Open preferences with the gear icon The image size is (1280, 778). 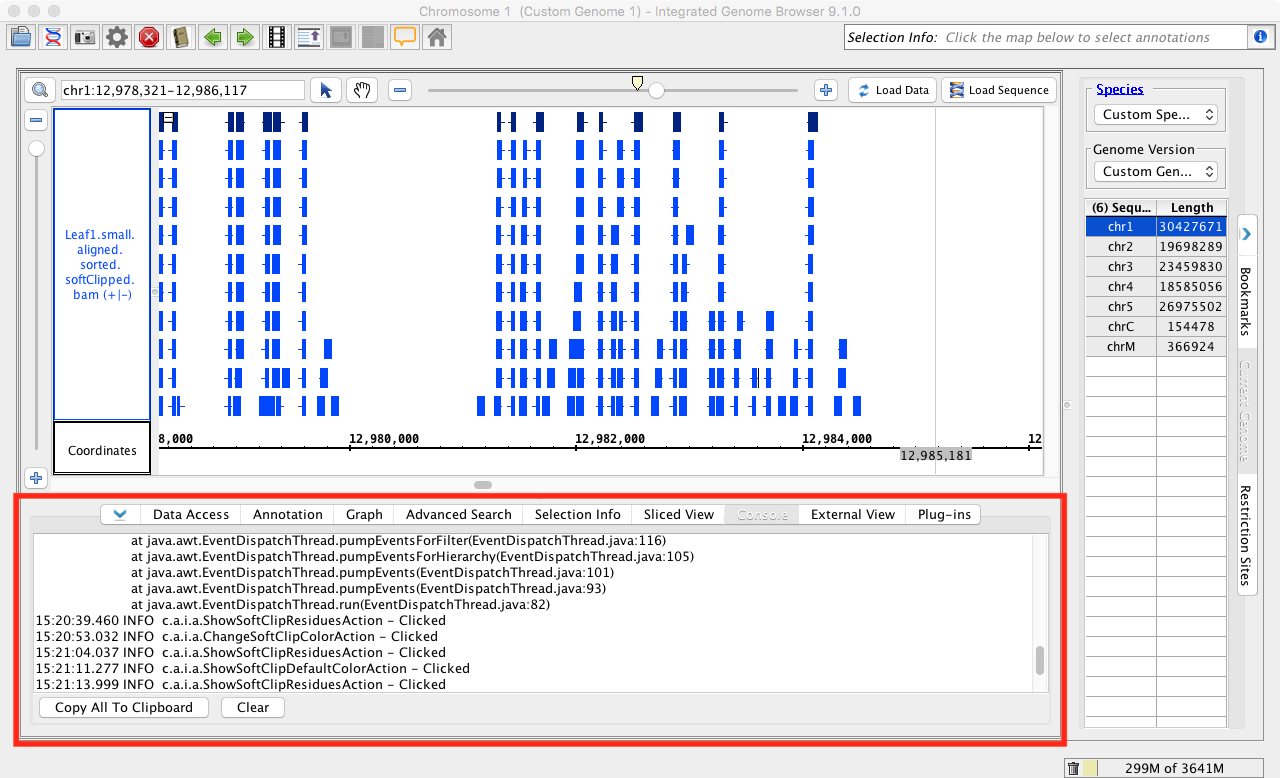coord(117,38)
